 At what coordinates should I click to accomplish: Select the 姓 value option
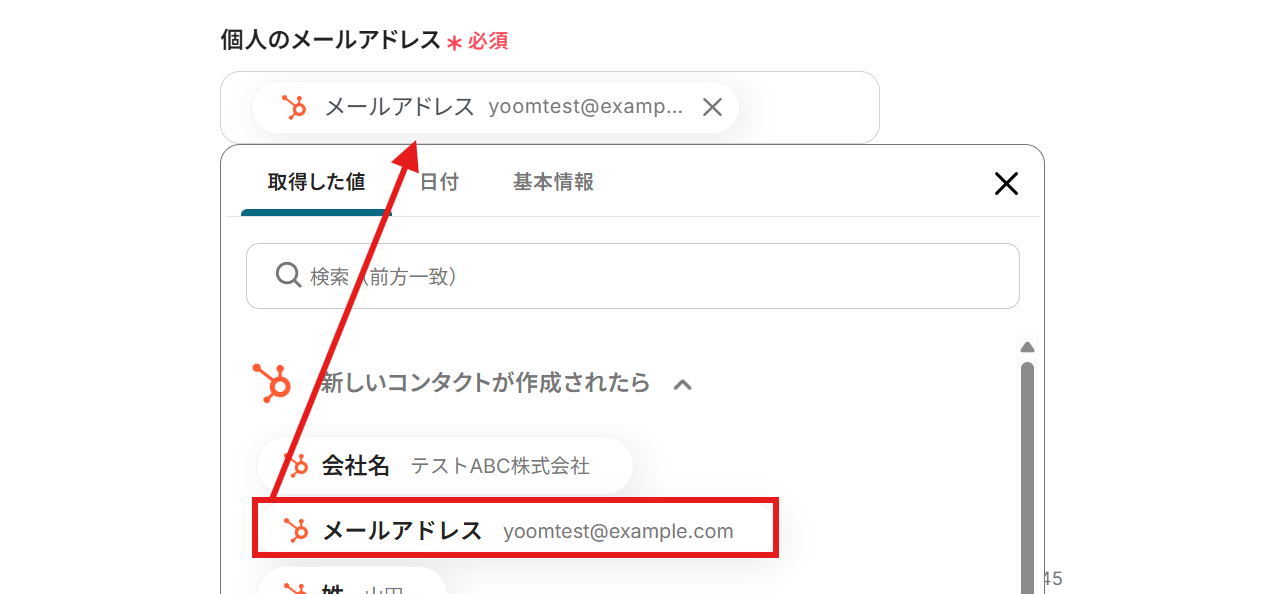click(x=352, y=585)
